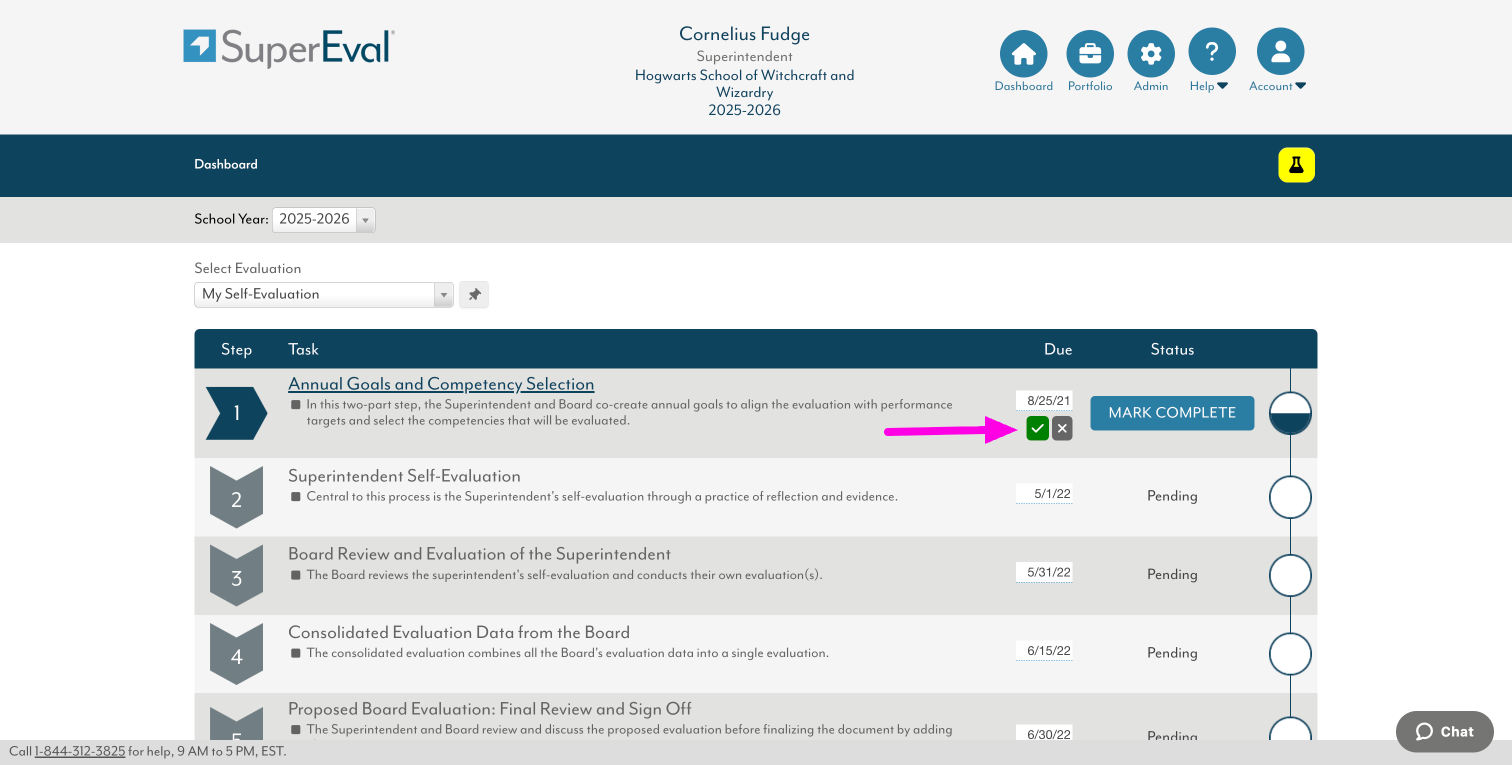
Task: Open the School Year 2025-2026 dropdown
Action: [324, 219]
